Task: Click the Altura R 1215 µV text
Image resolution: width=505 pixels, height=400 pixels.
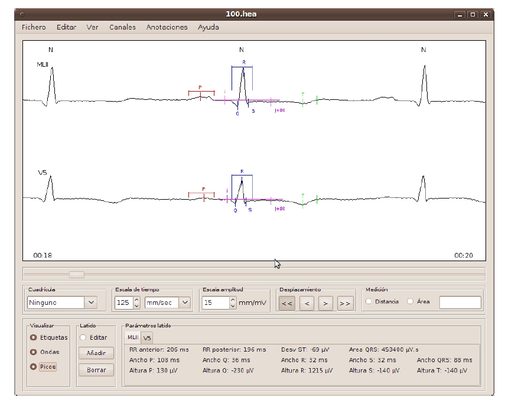Action: click(307, 370)
